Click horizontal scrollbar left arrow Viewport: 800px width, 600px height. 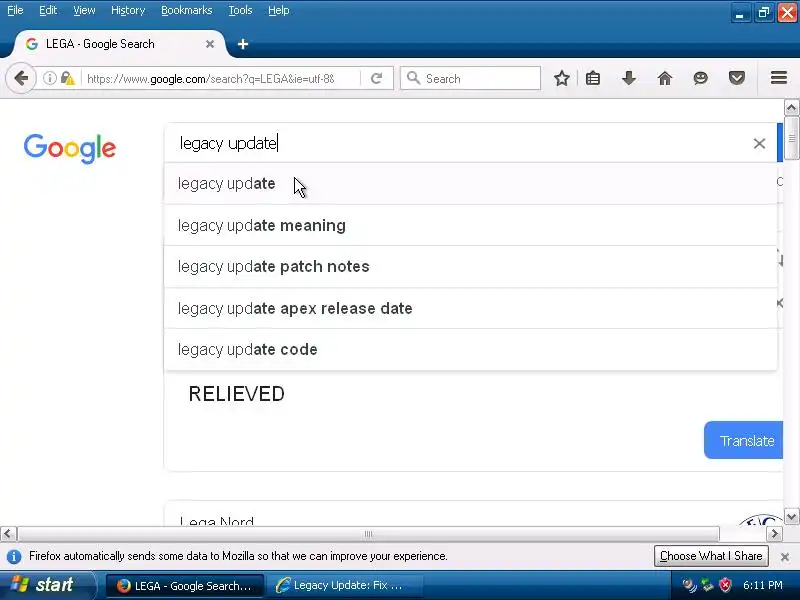[x=8, y=534]
